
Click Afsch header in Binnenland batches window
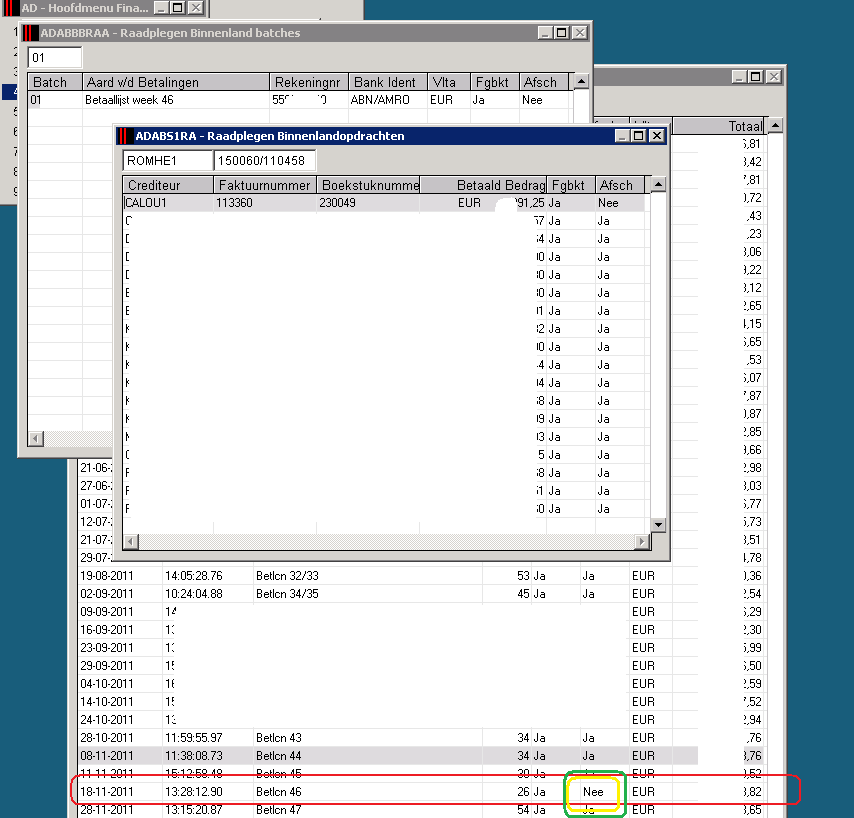[544, 82]
